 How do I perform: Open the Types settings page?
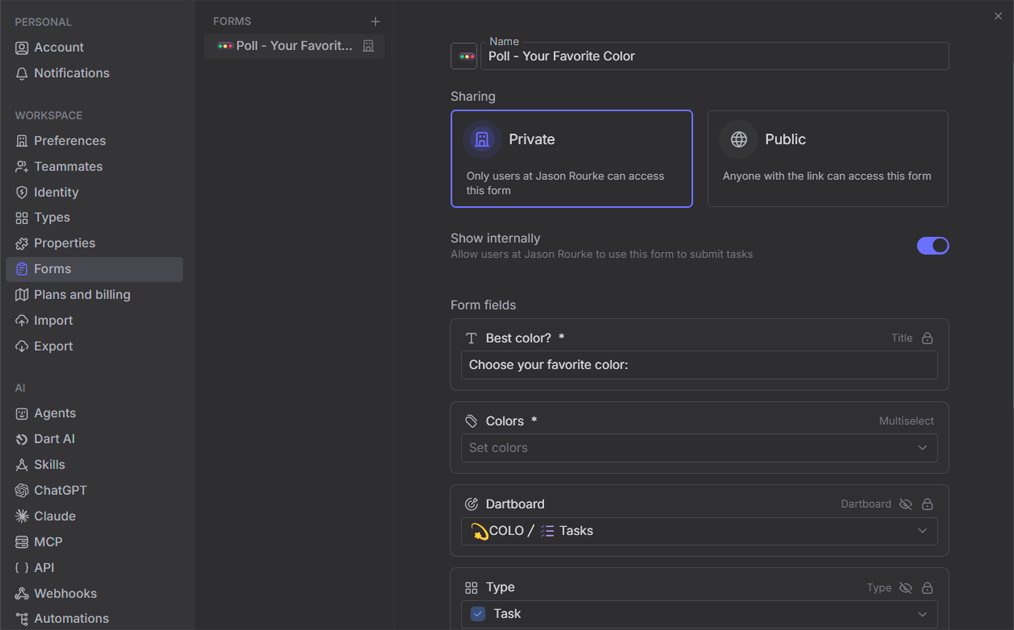(94, 217)
